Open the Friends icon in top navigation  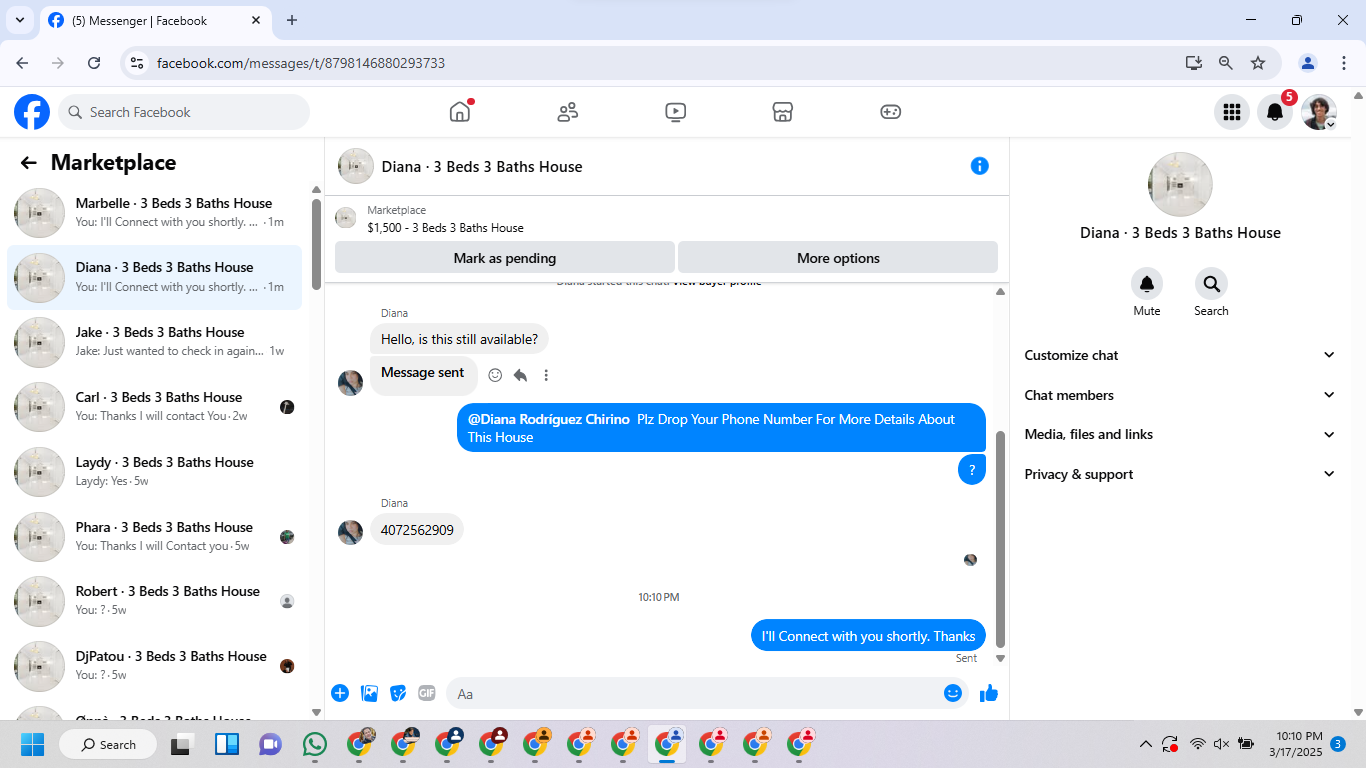click(x=568, y=112)
